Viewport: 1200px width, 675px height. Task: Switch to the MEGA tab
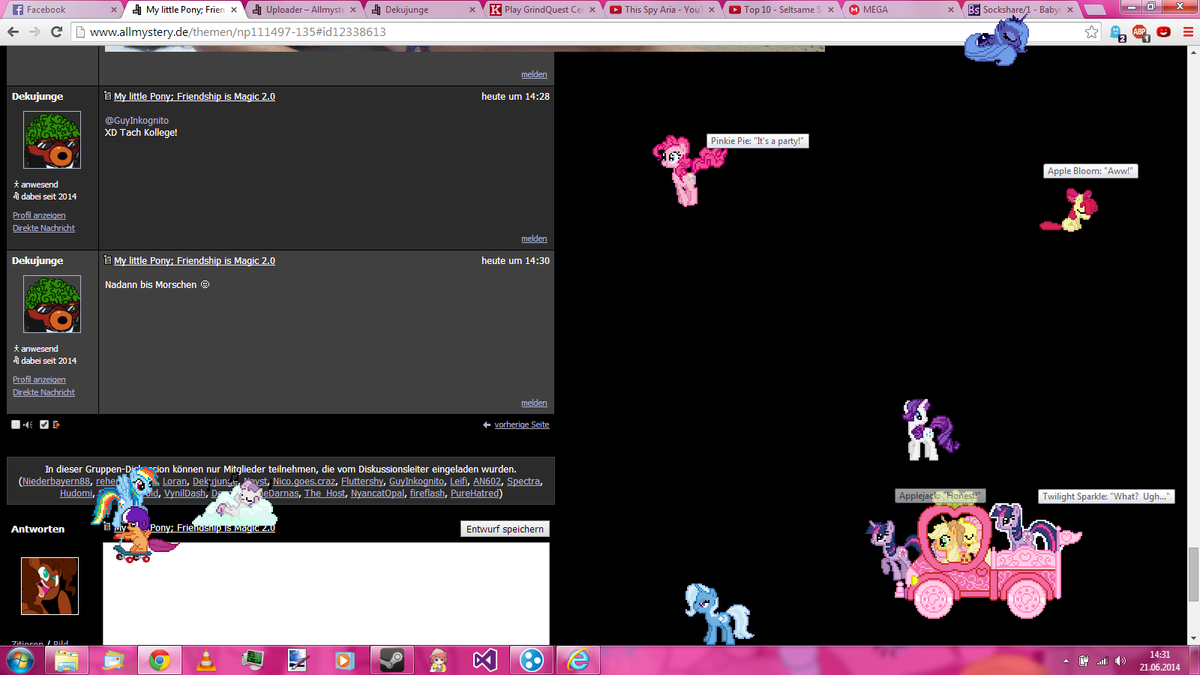click(902, 10)
